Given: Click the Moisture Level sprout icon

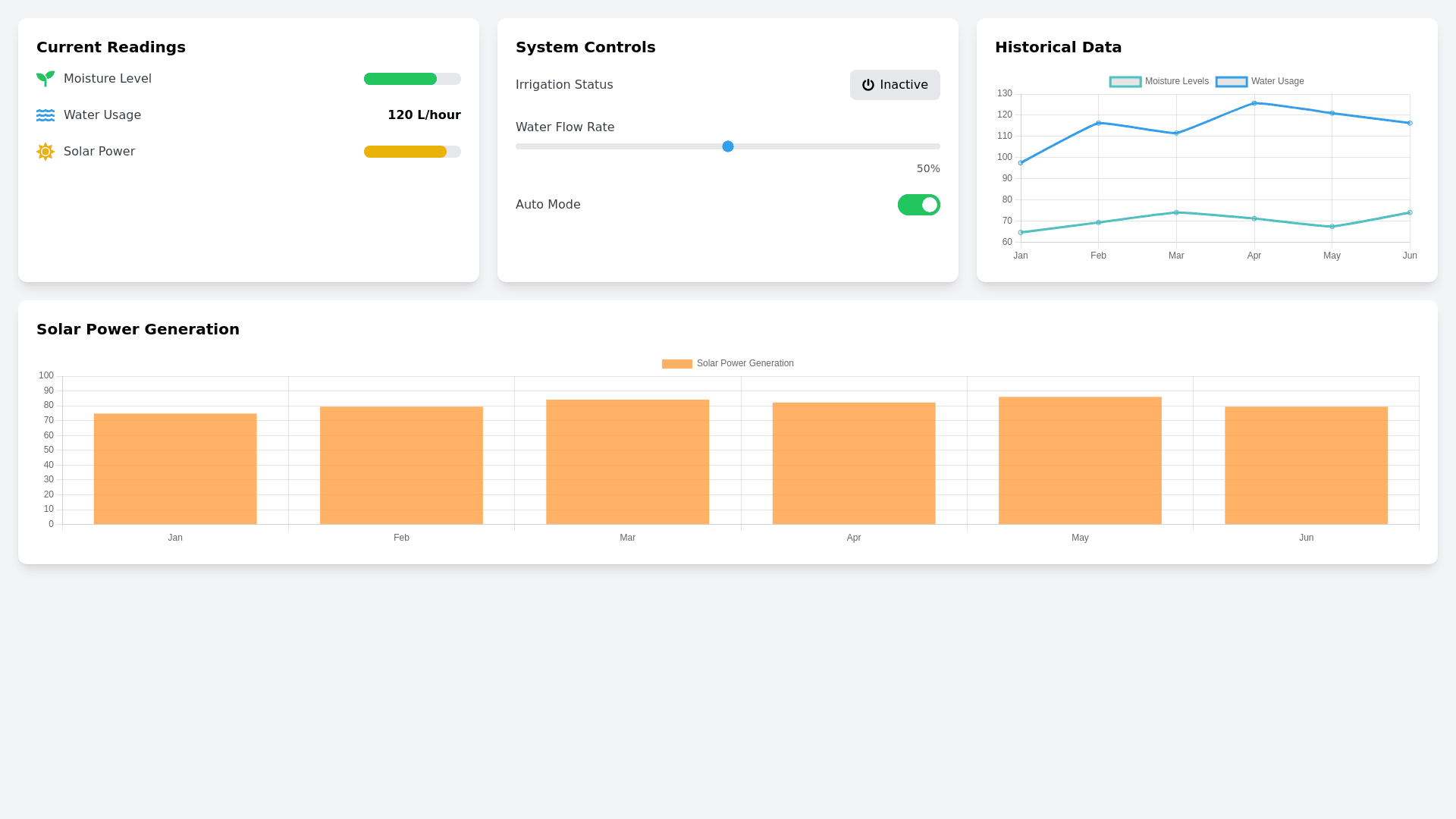Looking at the screenshot, I should [45, 79].
